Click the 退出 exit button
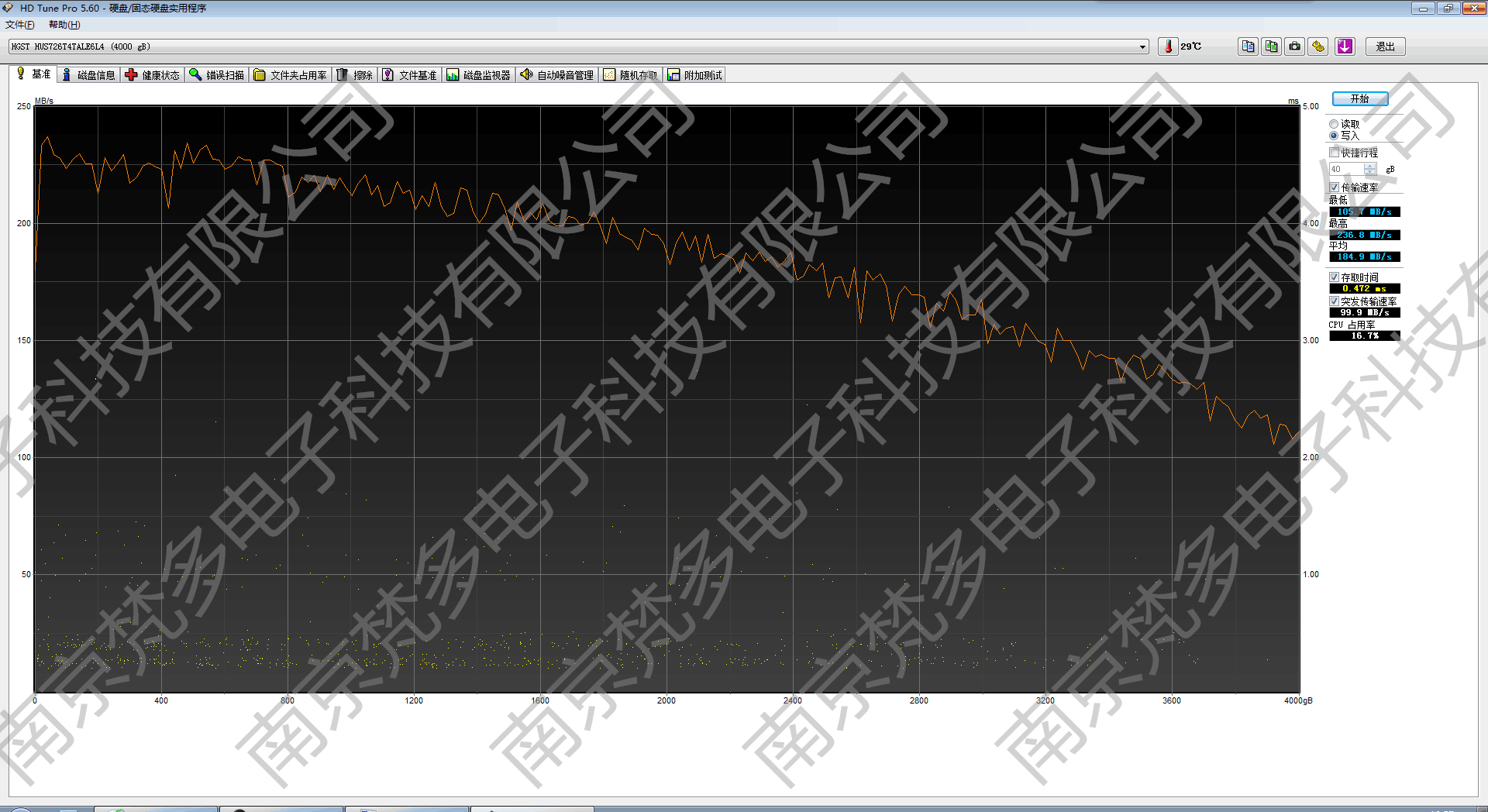The image size is (1488, 812). pyautogui.click(x=1385, y=46)
